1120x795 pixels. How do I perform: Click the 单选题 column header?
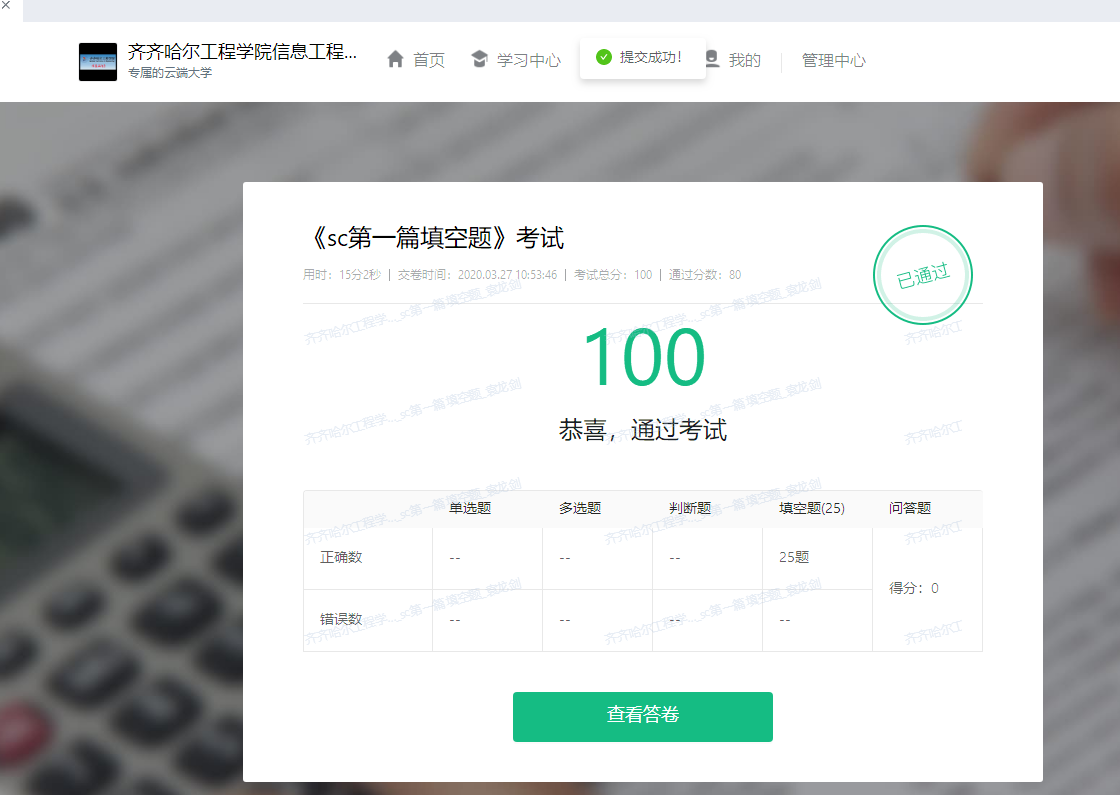click(x=470, y=508)
